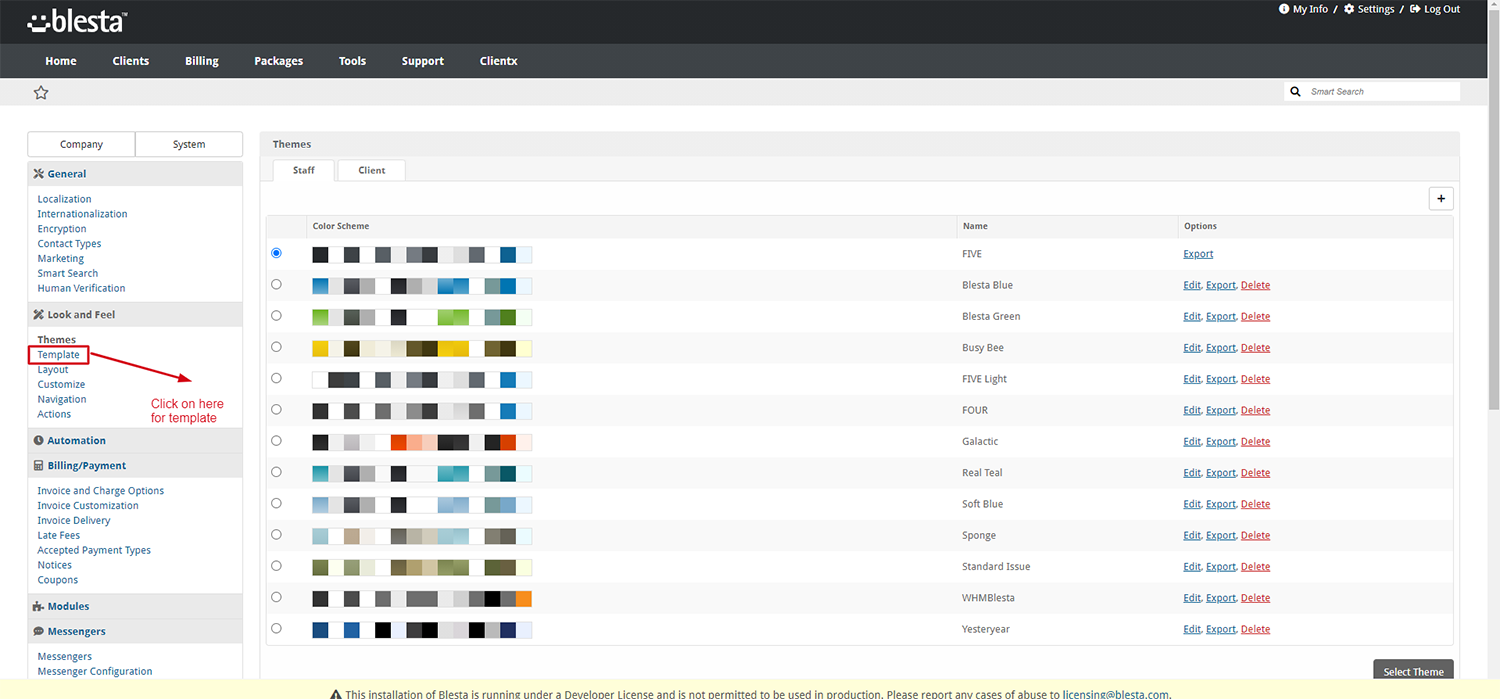Select the FIVE Light theme radio button

[276, 378]
